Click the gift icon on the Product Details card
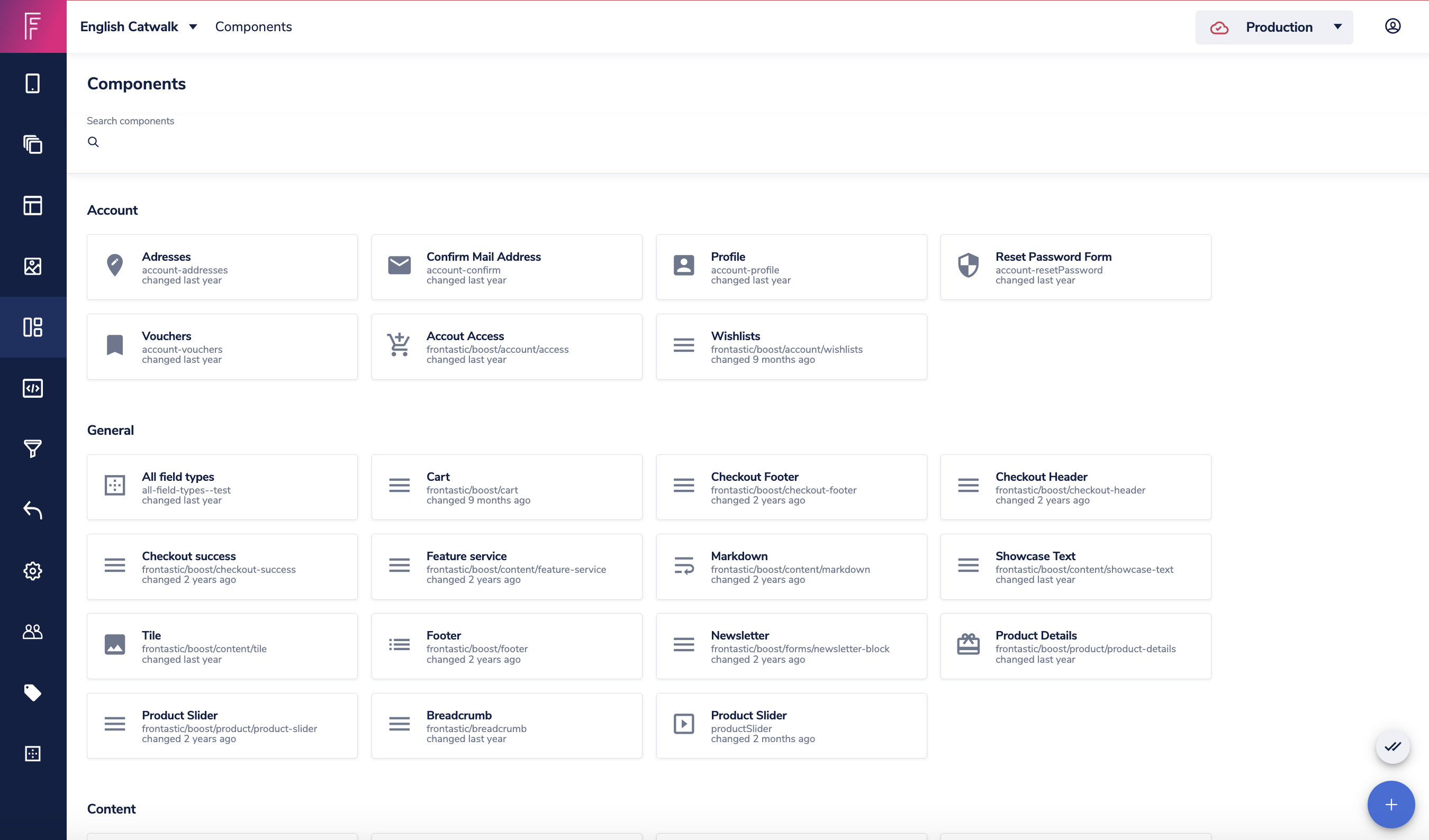 [x=969, y=644]
